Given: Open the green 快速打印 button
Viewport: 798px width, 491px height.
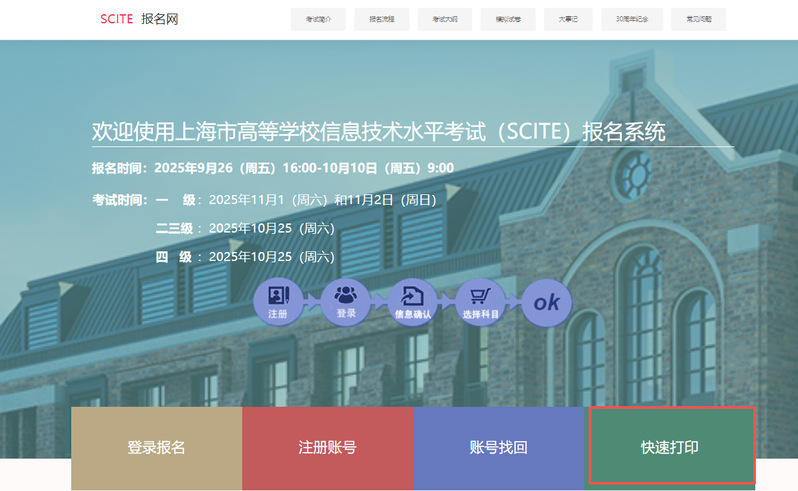Looking at the screenshot, I should coord(670,448).
